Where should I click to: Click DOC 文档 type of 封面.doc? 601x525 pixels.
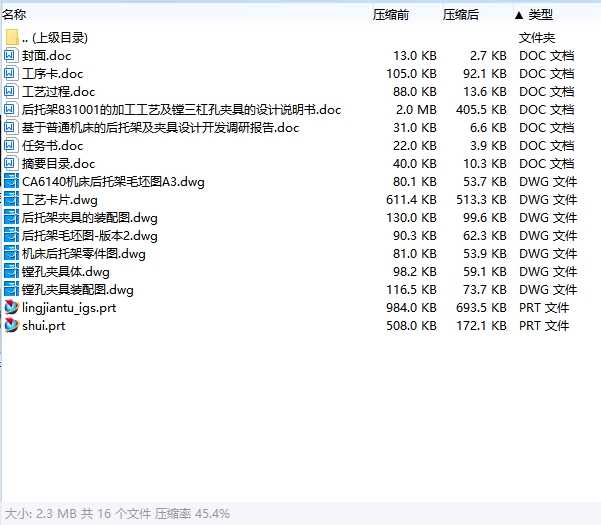click(547, 56)
